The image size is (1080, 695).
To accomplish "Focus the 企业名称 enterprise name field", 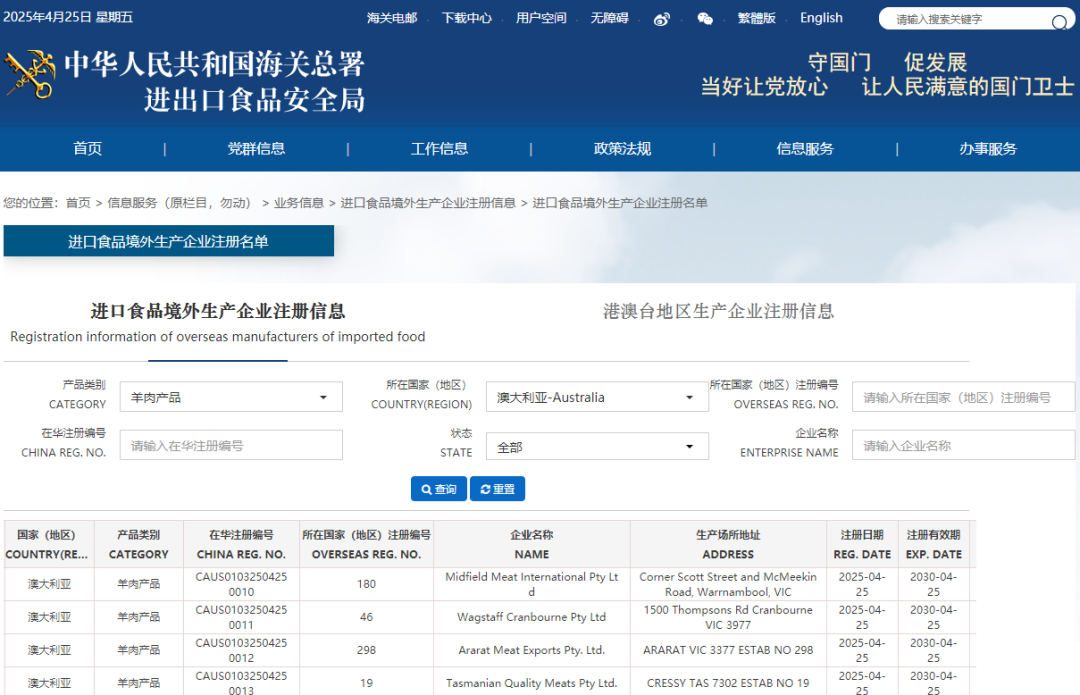I will coord(962,446).
